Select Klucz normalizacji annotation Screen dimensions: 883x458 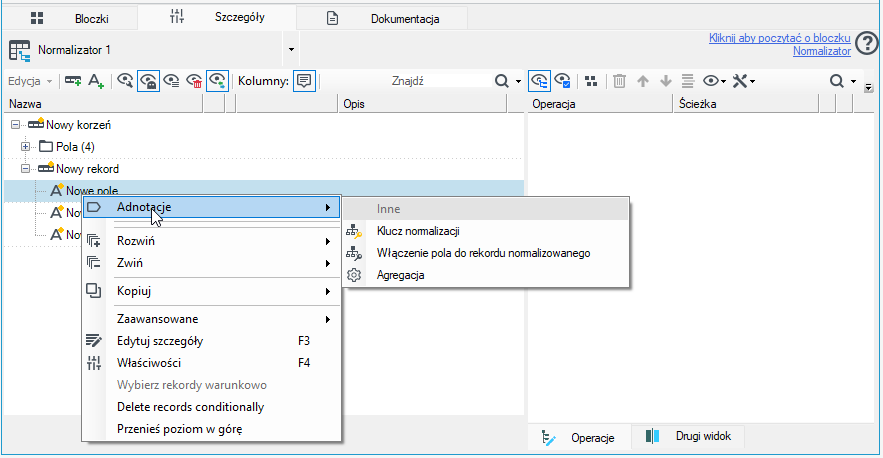486,231
